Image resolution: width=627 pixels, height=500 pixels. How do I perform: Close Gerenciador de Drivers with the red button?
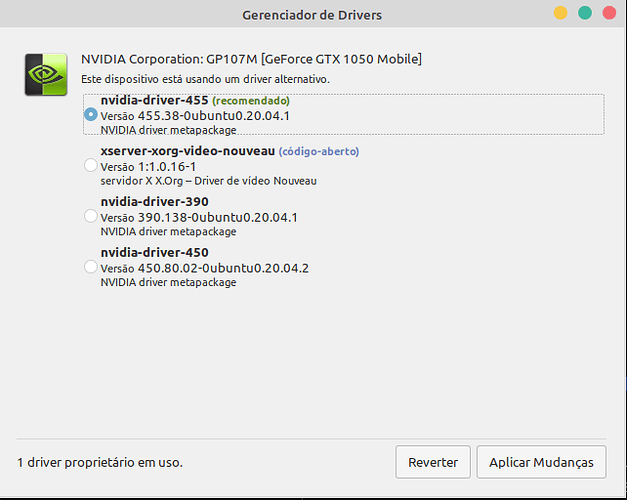[x=608, y=14]
